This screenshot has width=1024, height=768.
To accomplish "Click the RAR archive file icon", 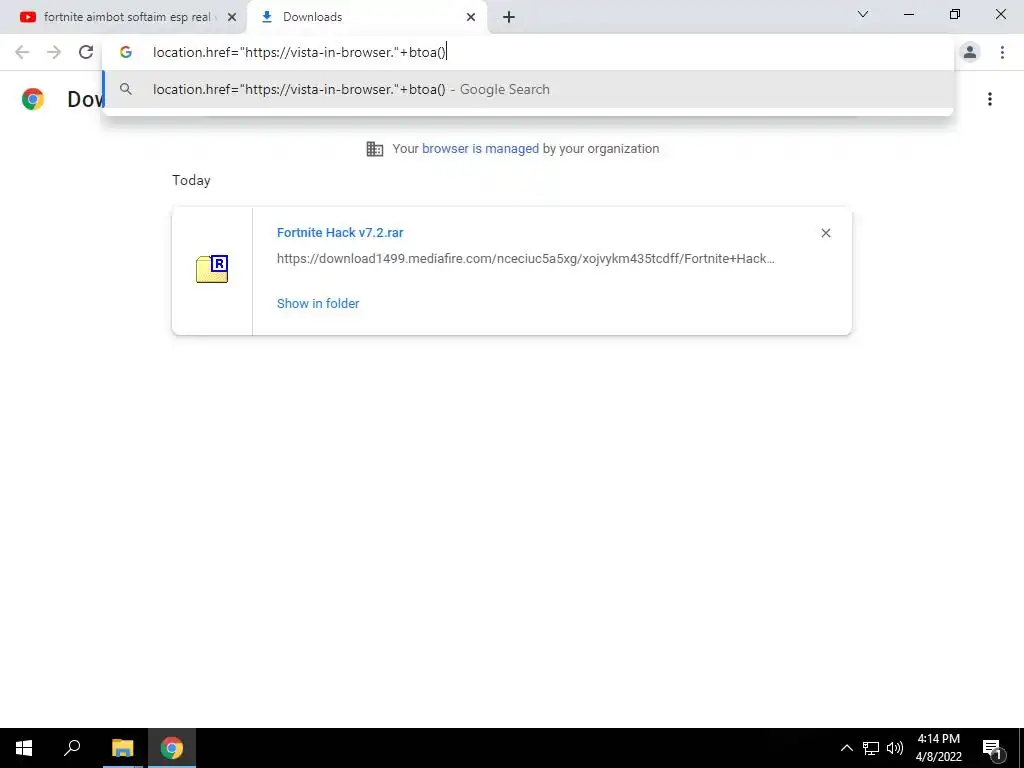I will pos(212,269).
